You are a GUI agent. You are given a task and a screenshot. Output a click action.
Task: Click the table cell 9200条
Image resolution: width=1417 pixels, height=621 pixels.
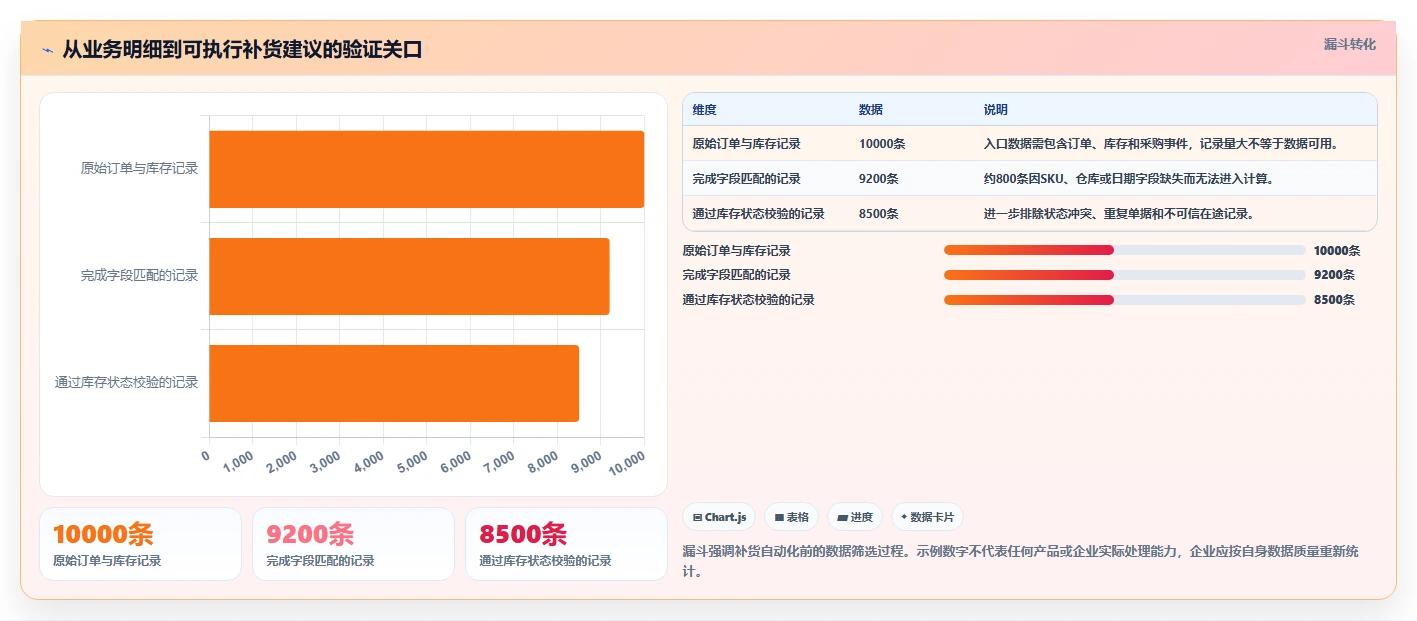tap(879, 179)
